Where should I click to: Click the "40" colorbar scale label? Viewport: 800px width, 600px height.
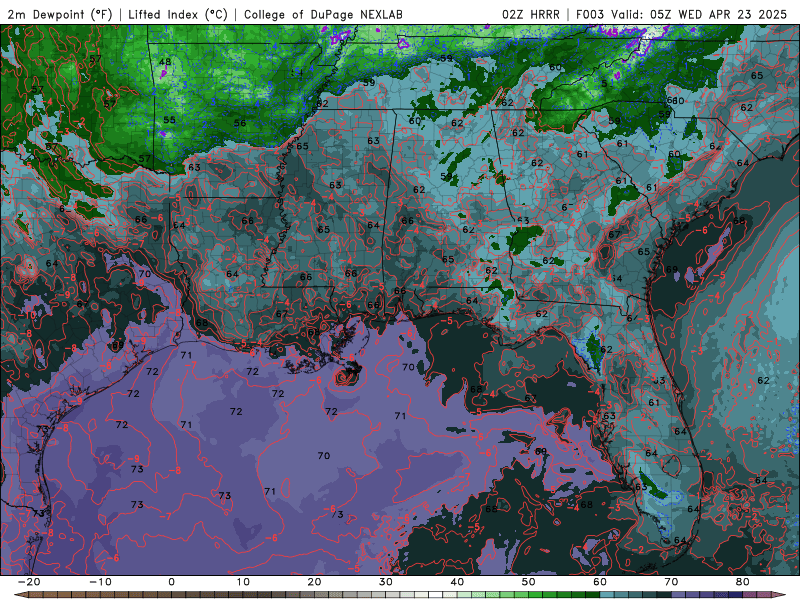pyautogui.click(x=457, y=582)
